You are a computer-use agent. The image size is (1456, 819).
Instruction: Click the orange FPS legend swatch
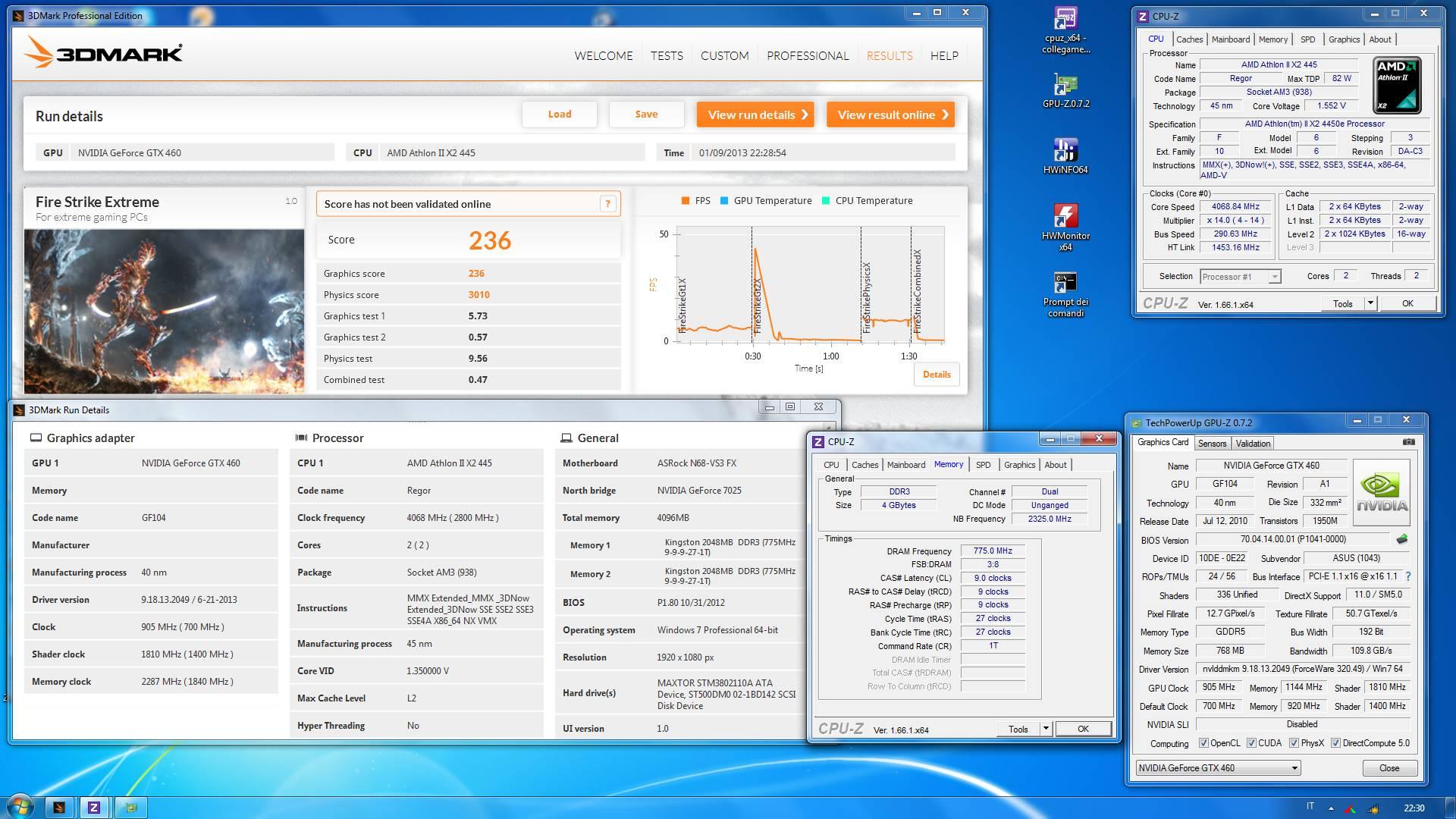point(686,201)
